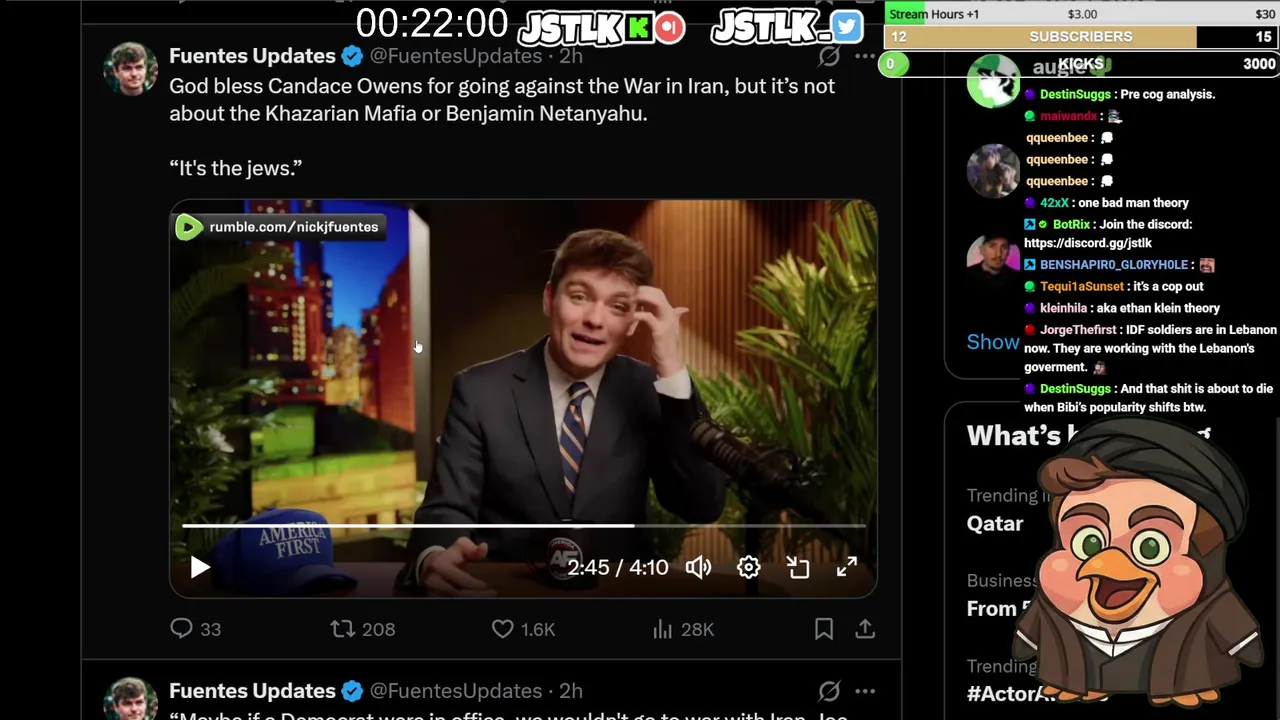The width and height of the screenshot is (1280, 720).
Task: Toggle picture-in-picture mode on the video
Action: (797, 568)
